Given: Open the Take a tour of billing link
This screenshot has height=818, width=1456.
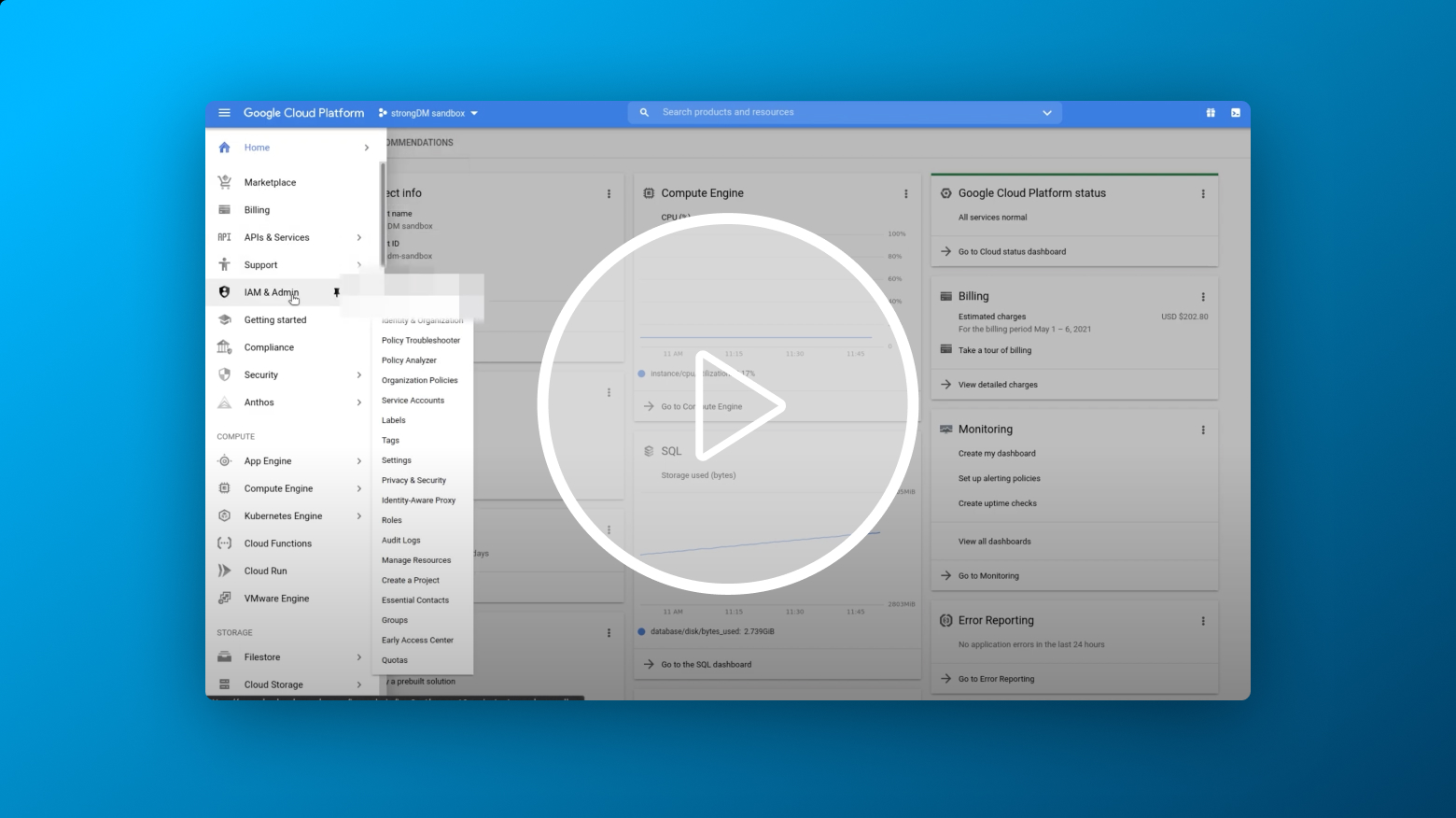Looking at the screenshot, I should pyautogui.click(x=995, y=351).
